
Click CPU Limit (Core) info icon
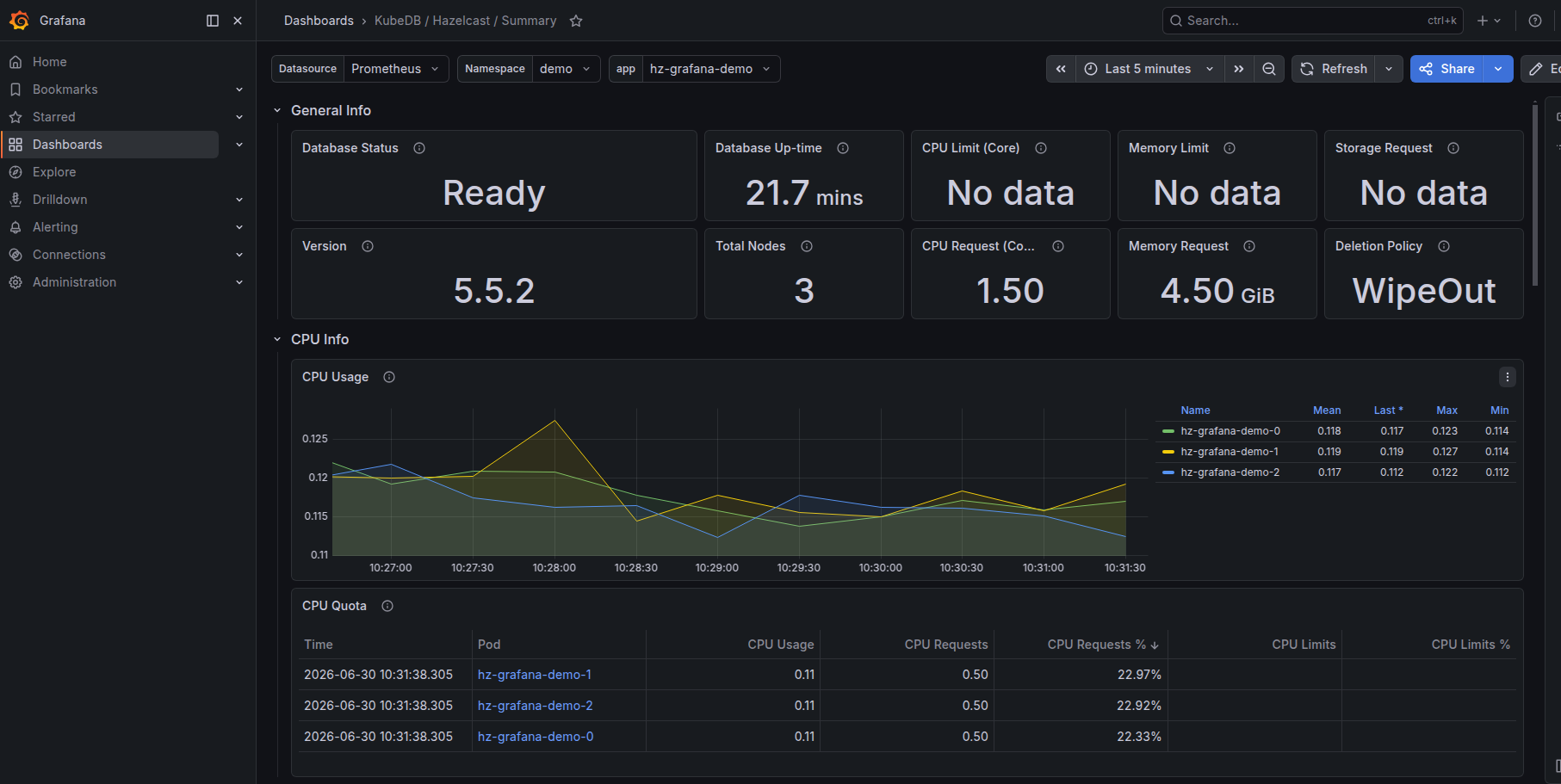coord(1041,148)
